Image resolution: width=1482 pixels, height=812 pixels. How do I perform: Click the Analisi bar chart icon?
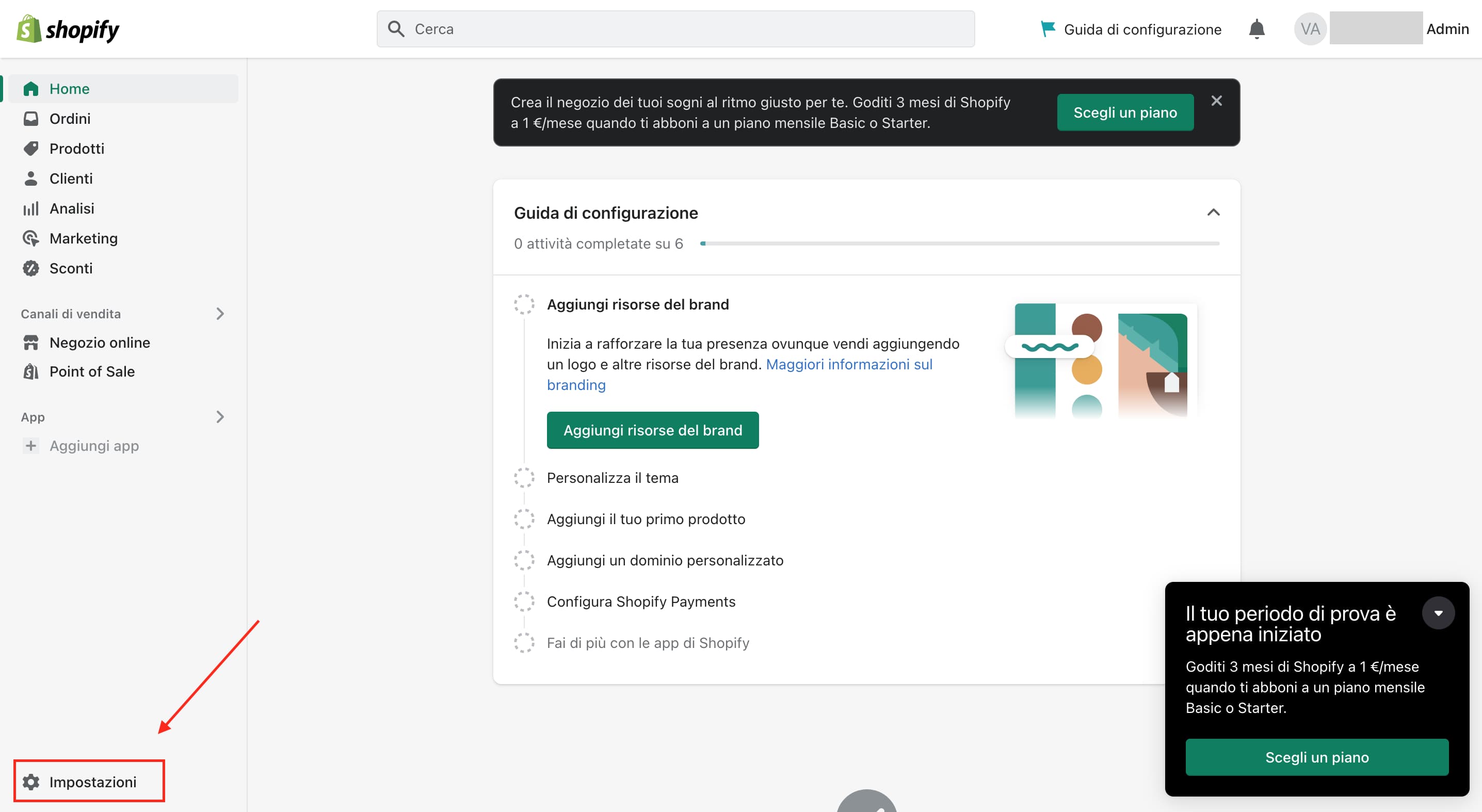point(30,208)
